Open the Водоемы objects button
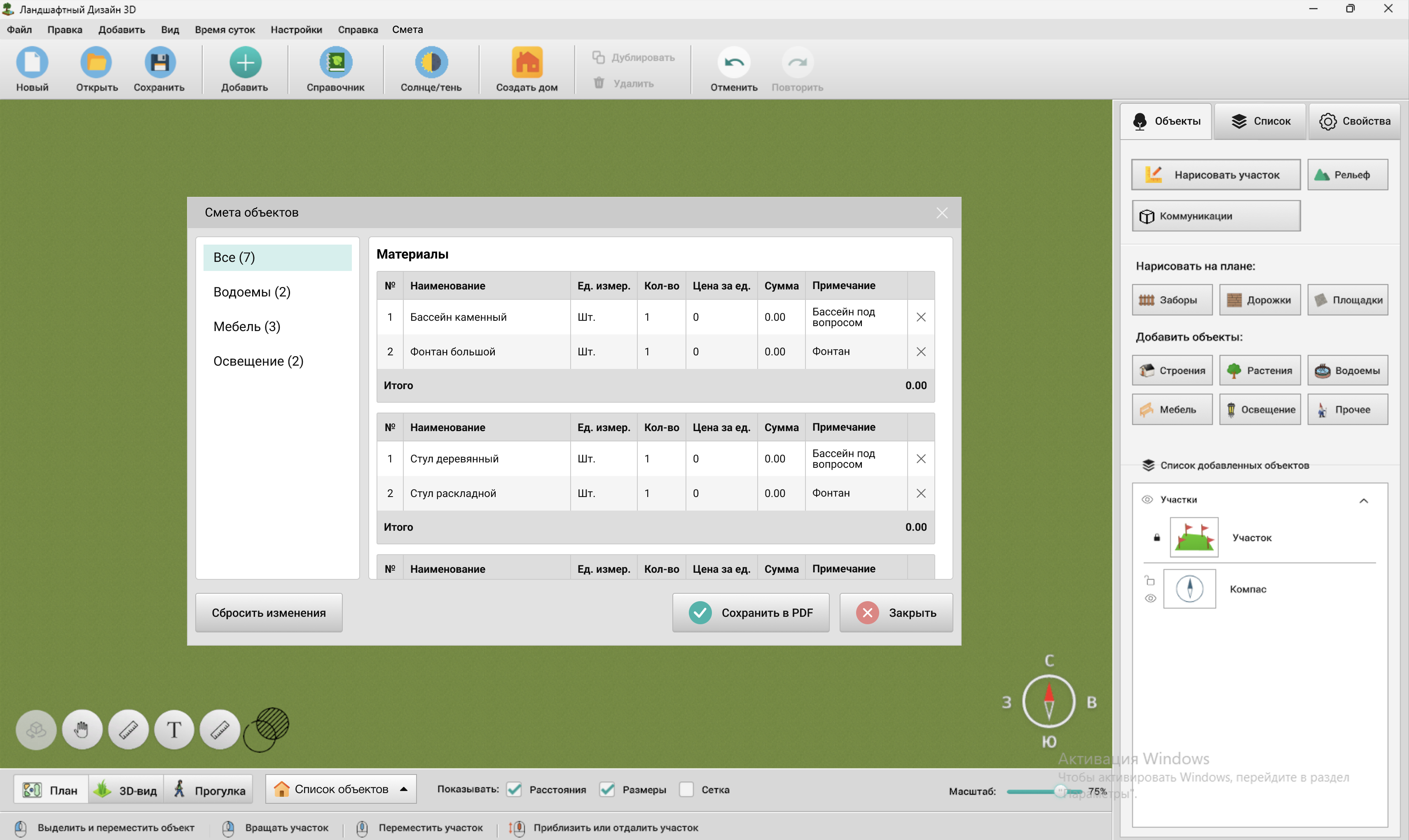 [1347, 371]
